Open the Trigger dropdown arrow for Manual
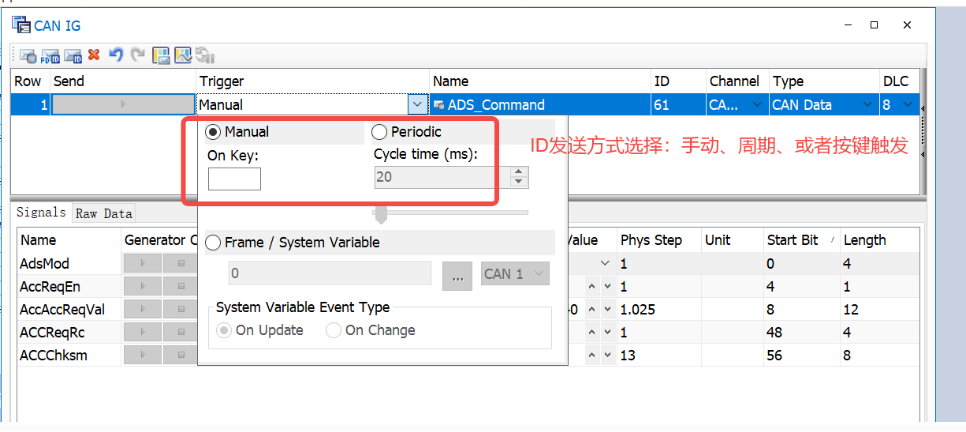The image size is (966, 432). (416, 104)
